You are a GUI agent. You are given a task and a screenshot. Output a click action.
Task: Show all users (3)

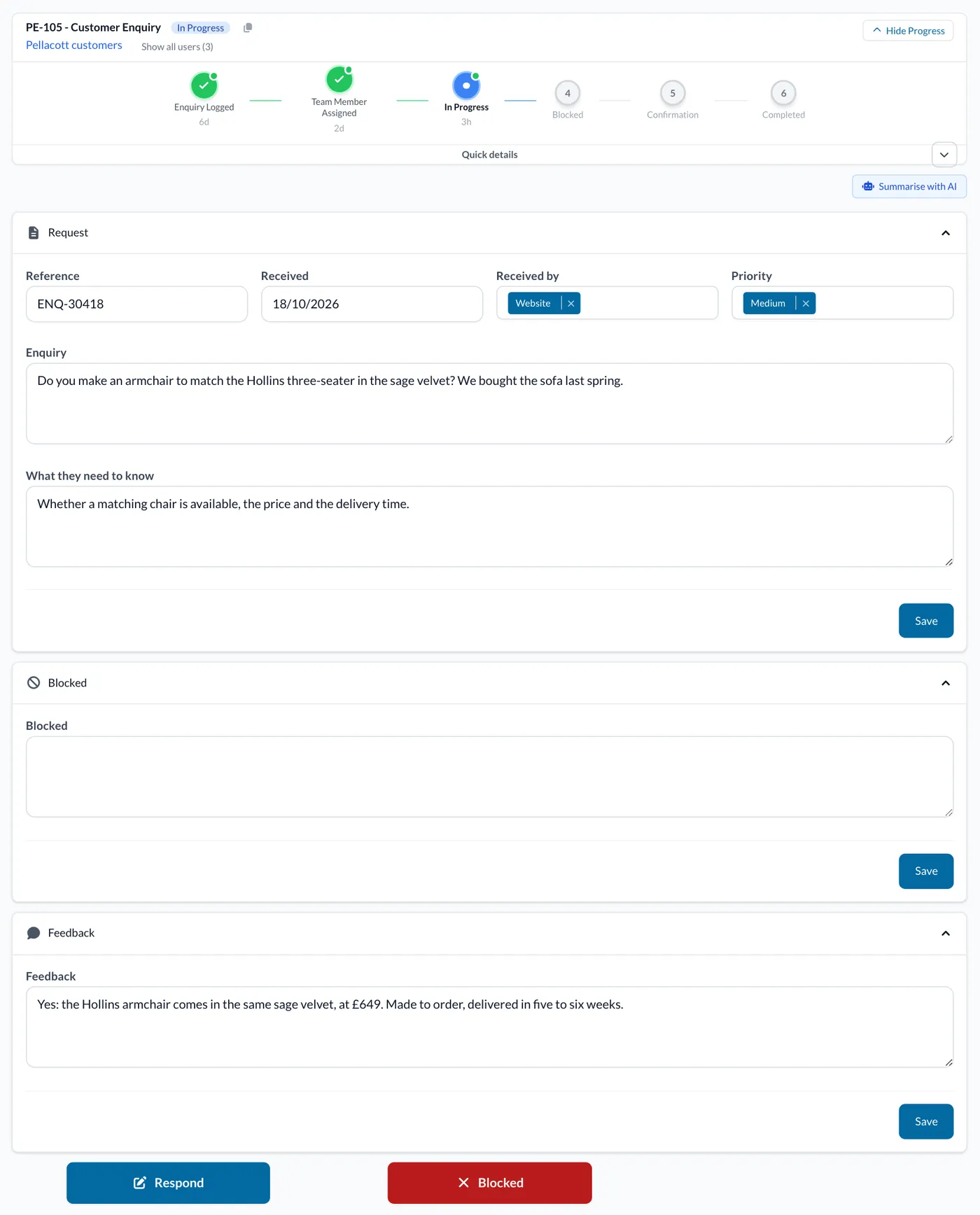[x=177, y=47]
